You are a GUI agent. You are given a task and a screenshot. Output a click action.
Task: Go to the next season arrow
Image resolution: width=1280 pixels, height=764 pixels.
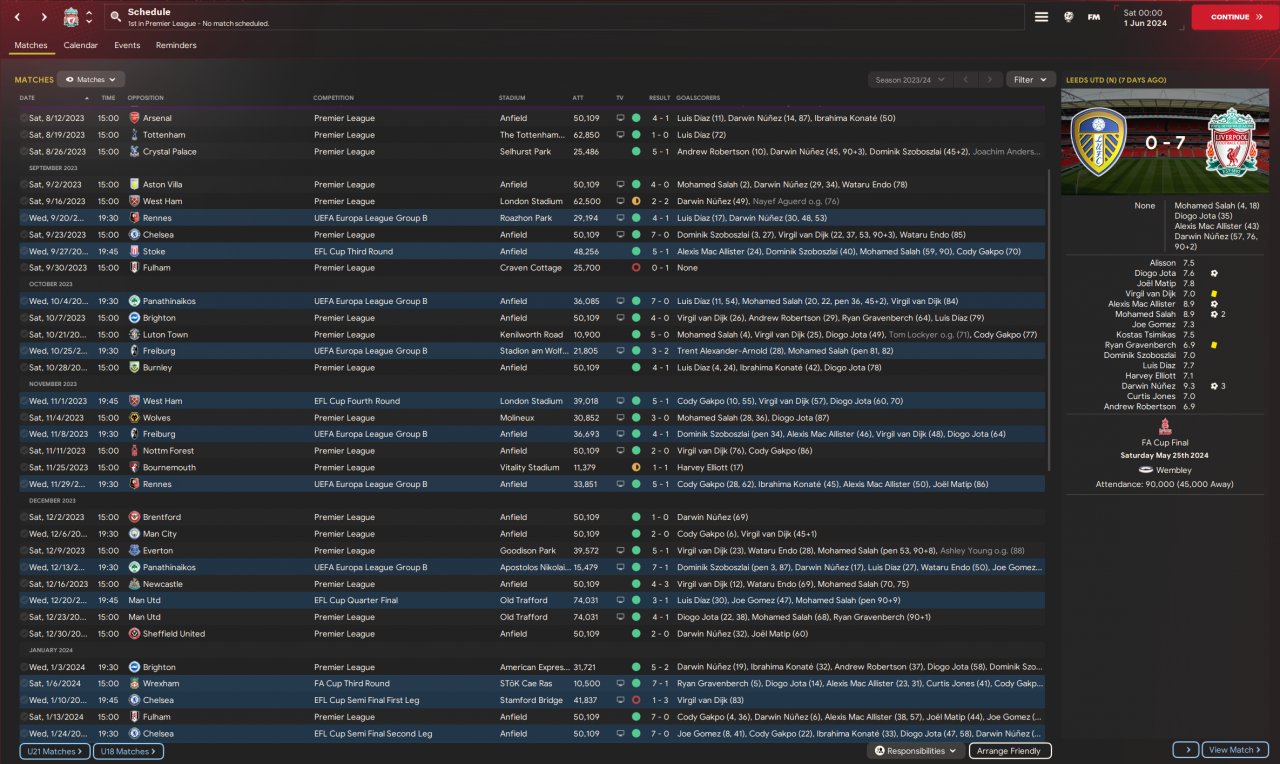pos(990,80)
